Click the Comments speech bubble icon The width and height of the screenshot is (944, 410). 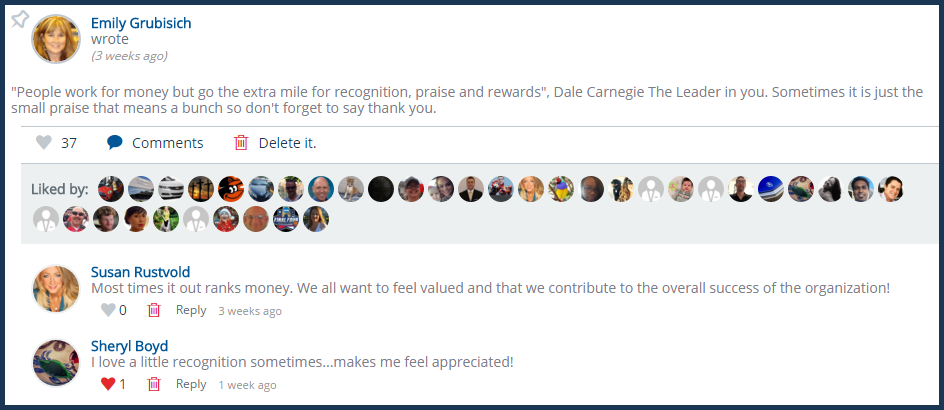pyautogui.click(x=115, y=143)
